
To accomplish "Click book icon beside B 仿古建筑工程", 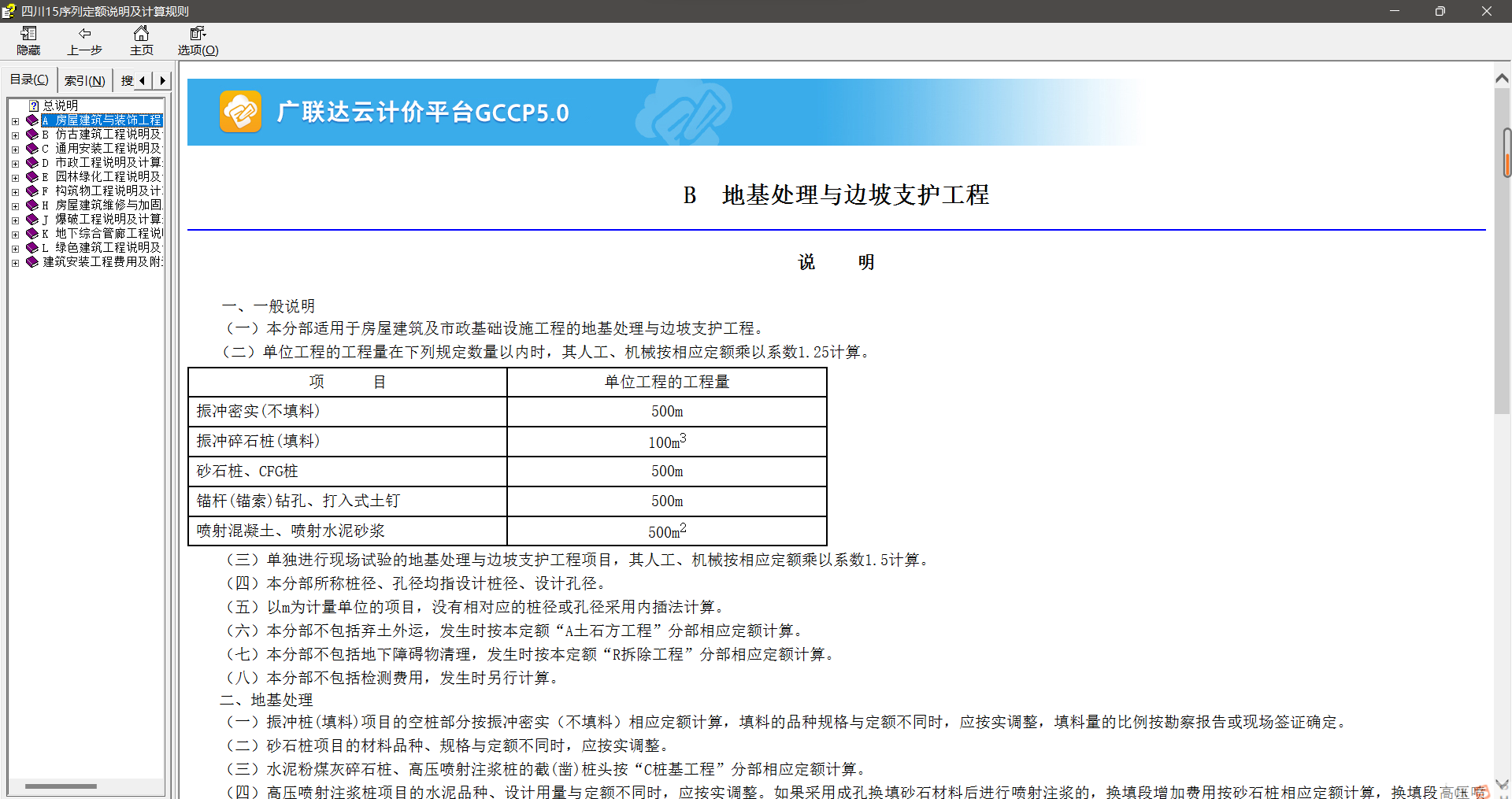I will point(32,135).
